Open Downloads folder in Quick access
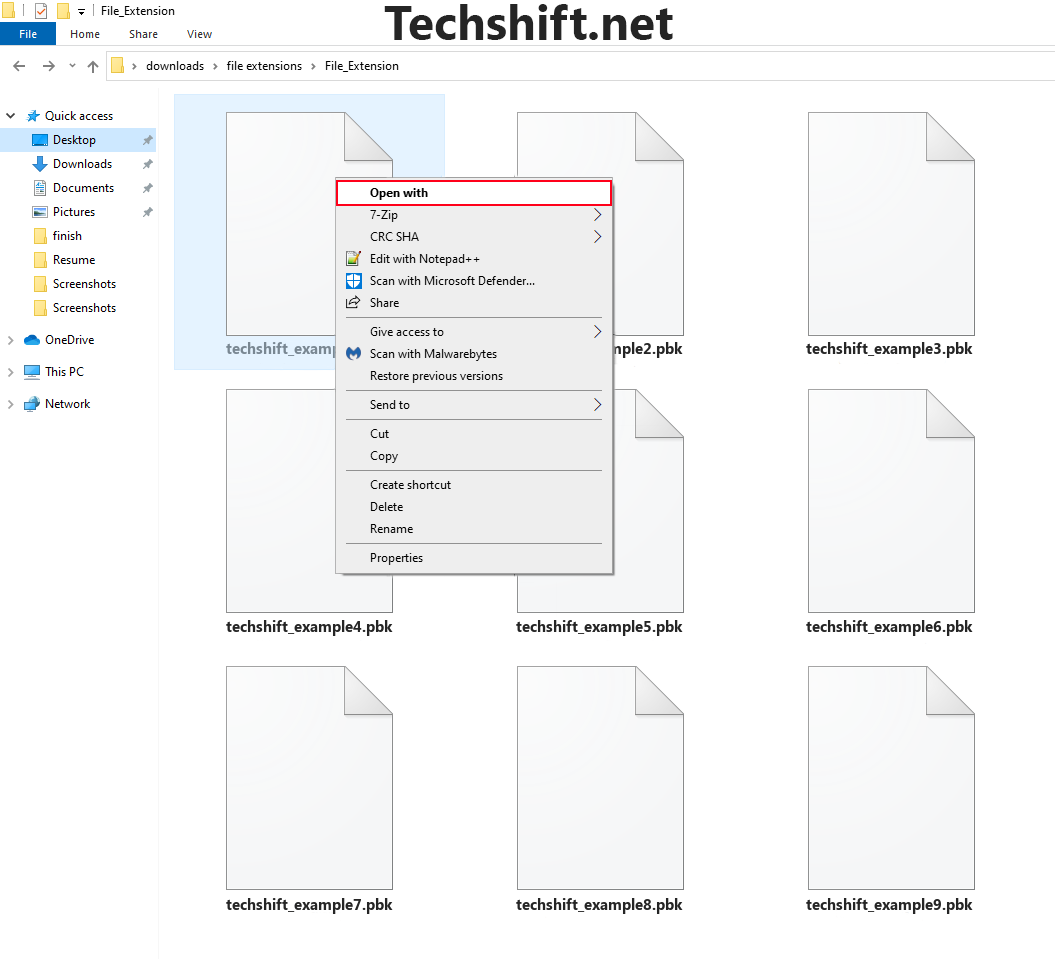 tap(82, 164)
